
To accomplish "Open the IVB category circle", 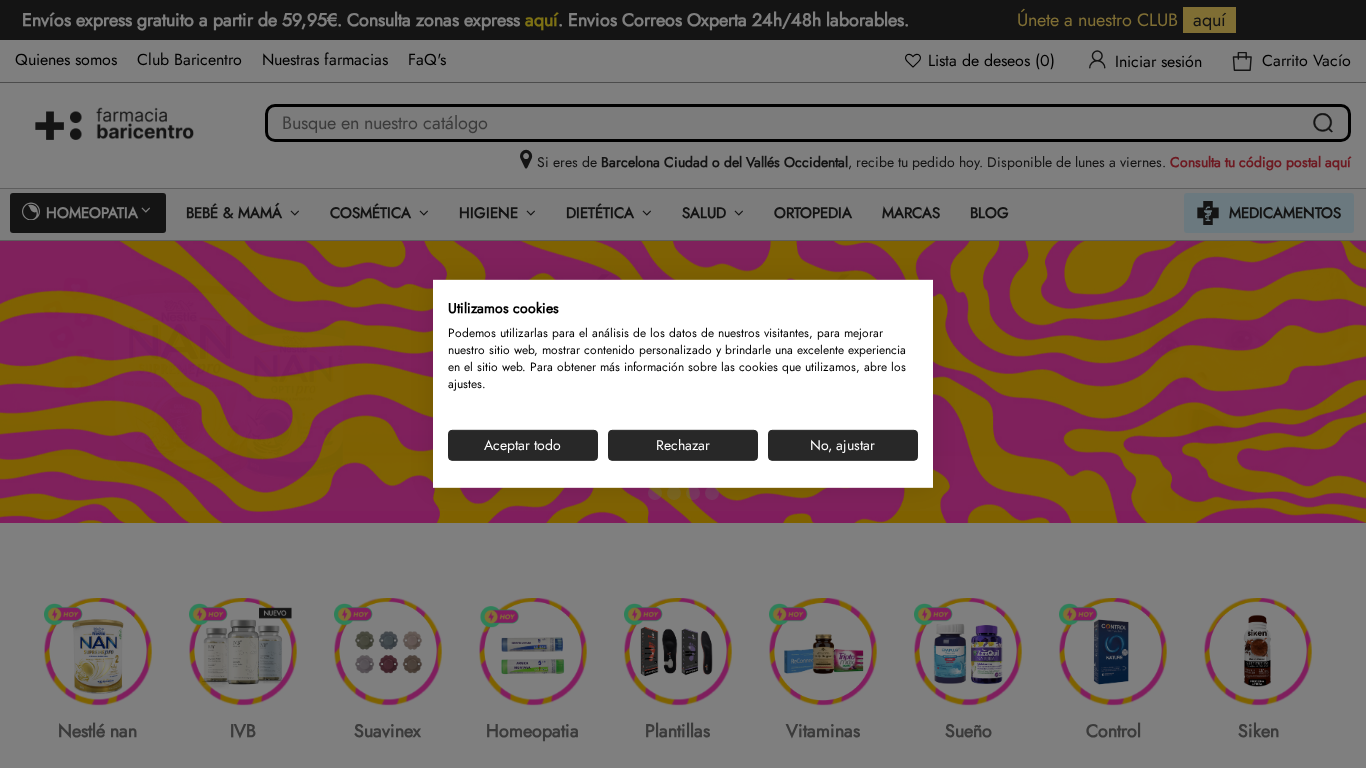I will [x=243, y=651].
